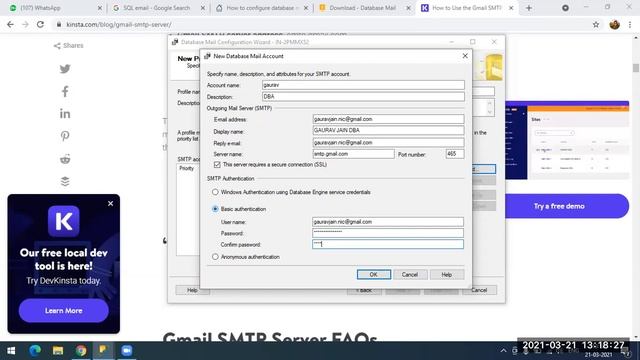Click OK in New Database Mail Account
The width and height of the screenshot is (640, 360).
click(373, 275)
